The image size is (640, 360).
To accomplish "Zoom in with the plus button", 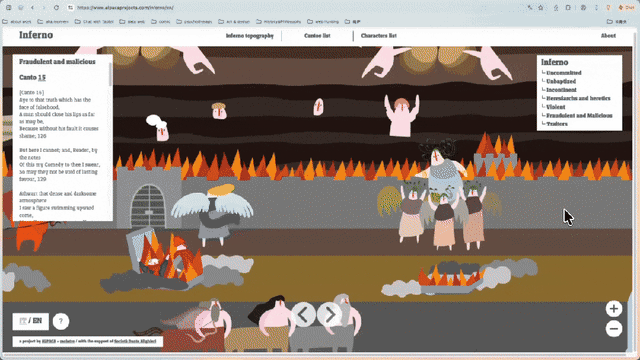I will [x=613, y=309].
